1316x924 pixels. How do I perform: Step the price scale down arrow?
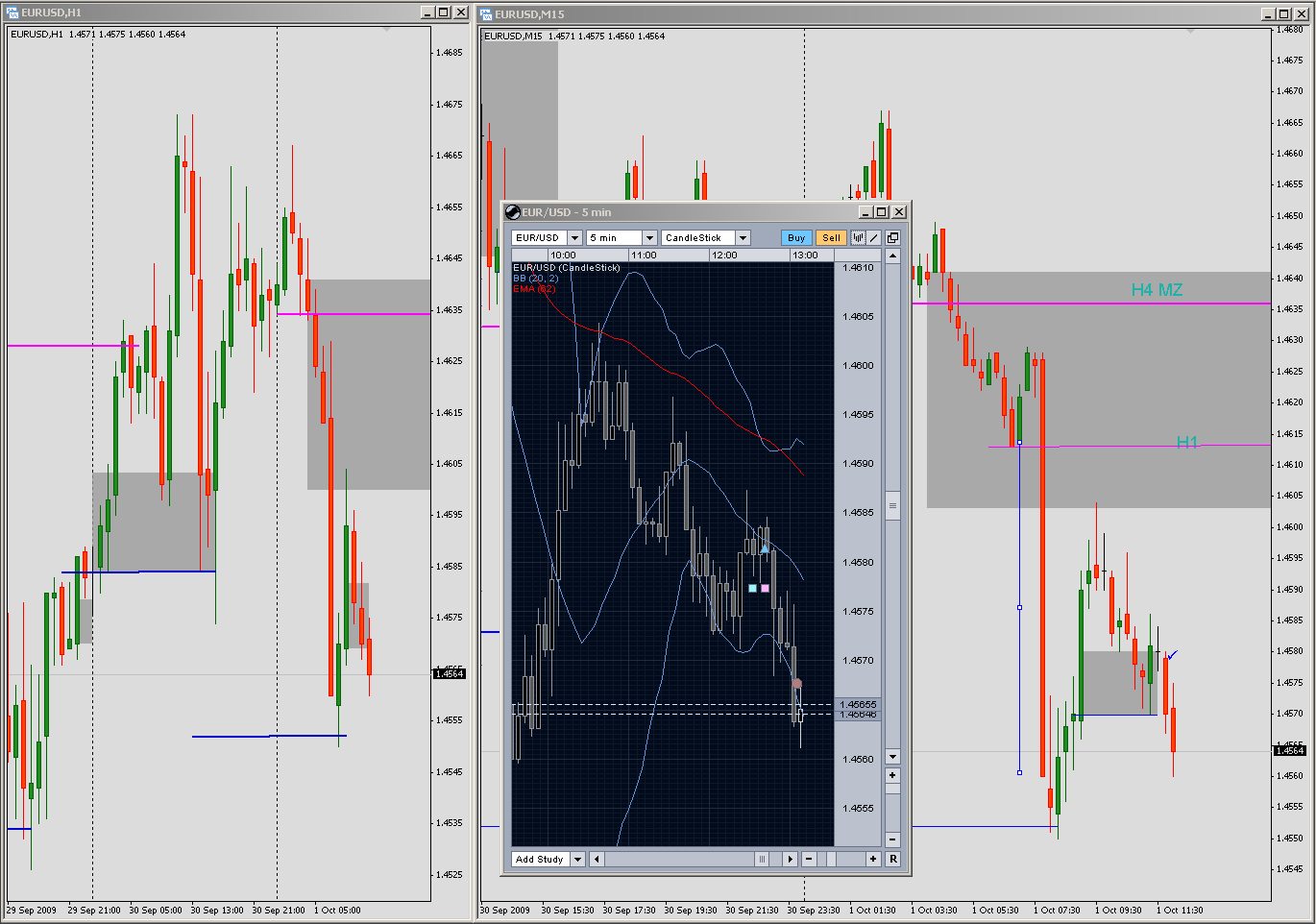coord(892,757)
